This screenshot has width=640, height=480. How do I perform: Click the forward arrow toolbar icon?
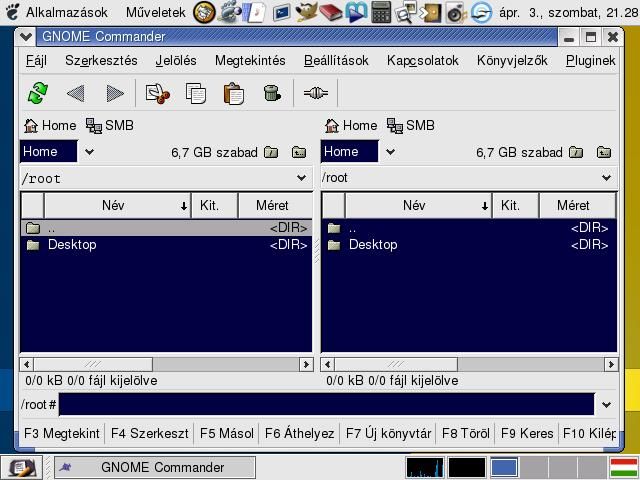(115, 94)
